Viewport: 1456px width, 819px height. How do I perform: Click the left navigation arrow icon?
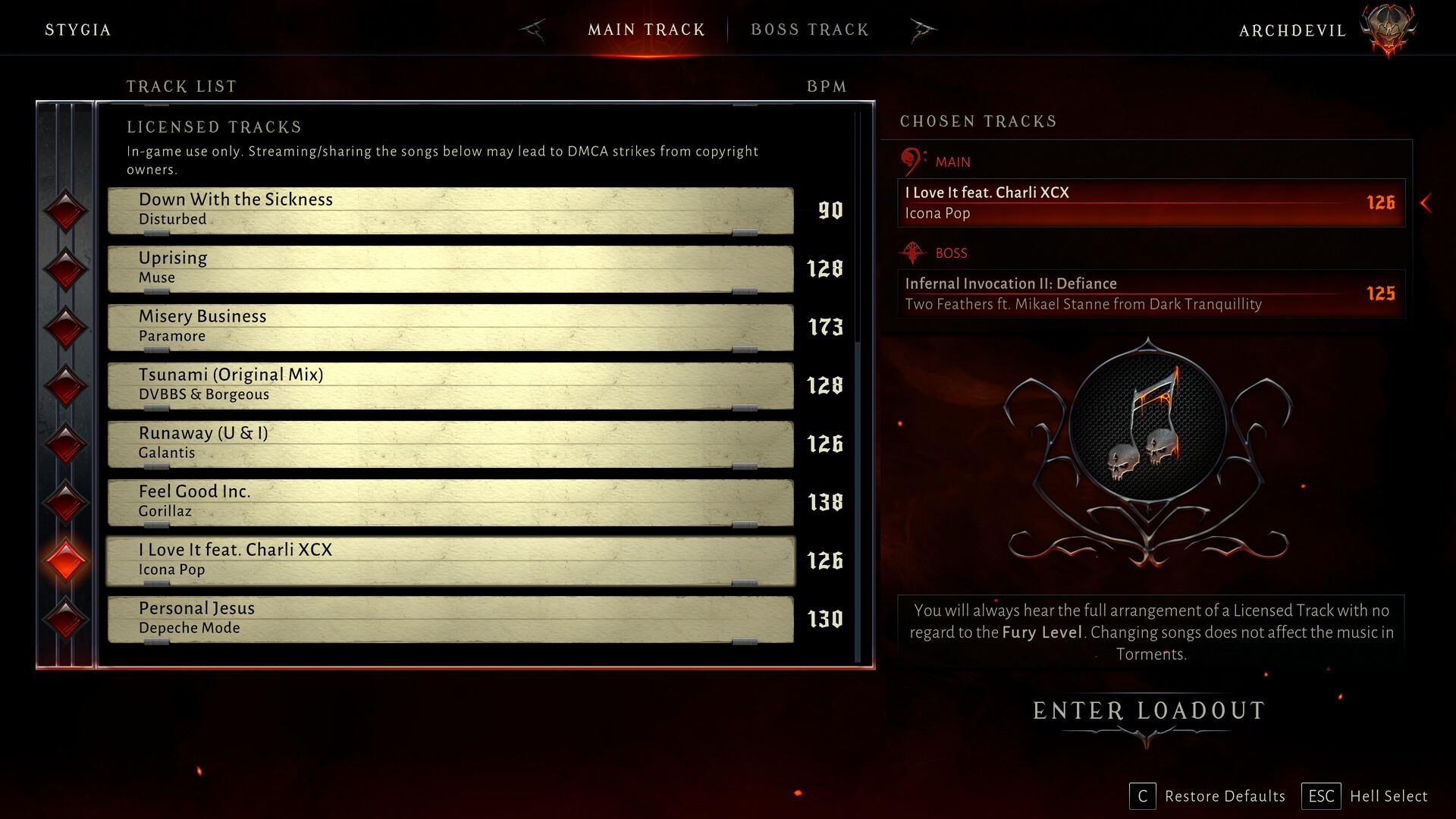point(535,28)
